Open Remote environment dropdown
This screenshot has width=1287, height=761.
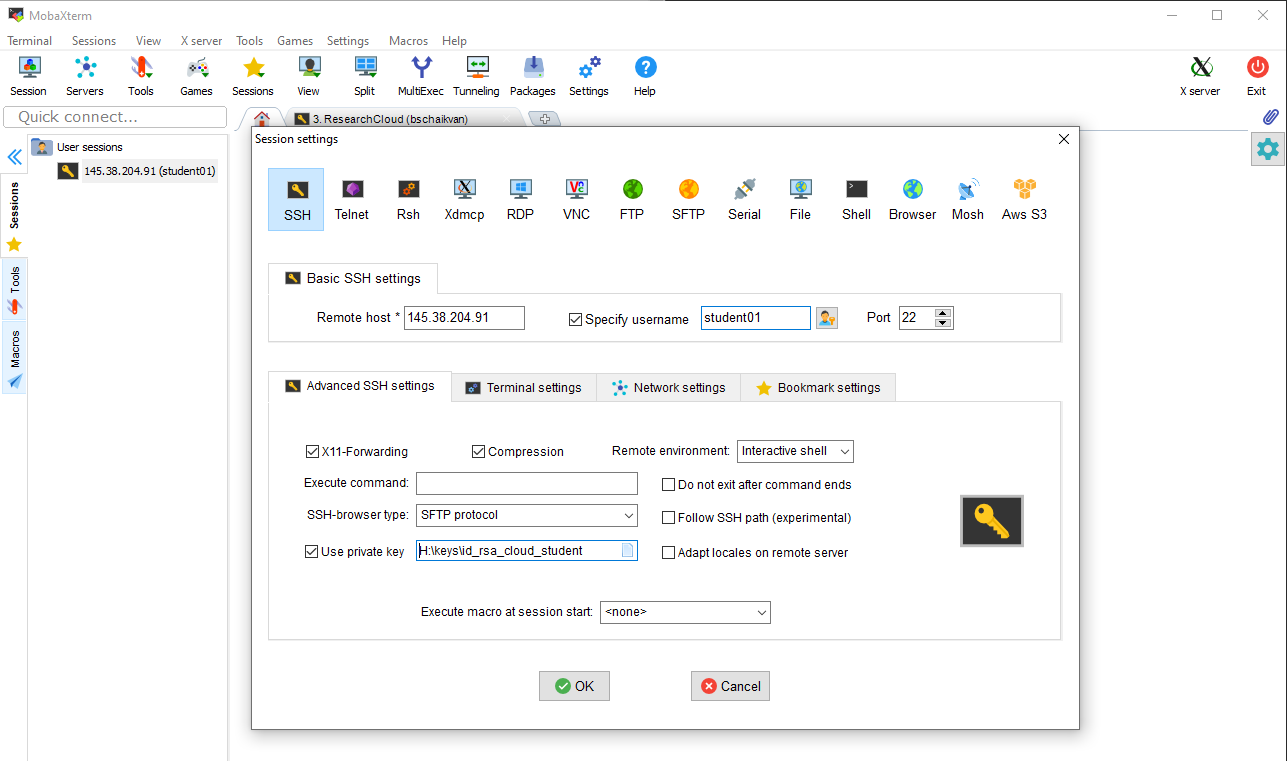(795, 451)
